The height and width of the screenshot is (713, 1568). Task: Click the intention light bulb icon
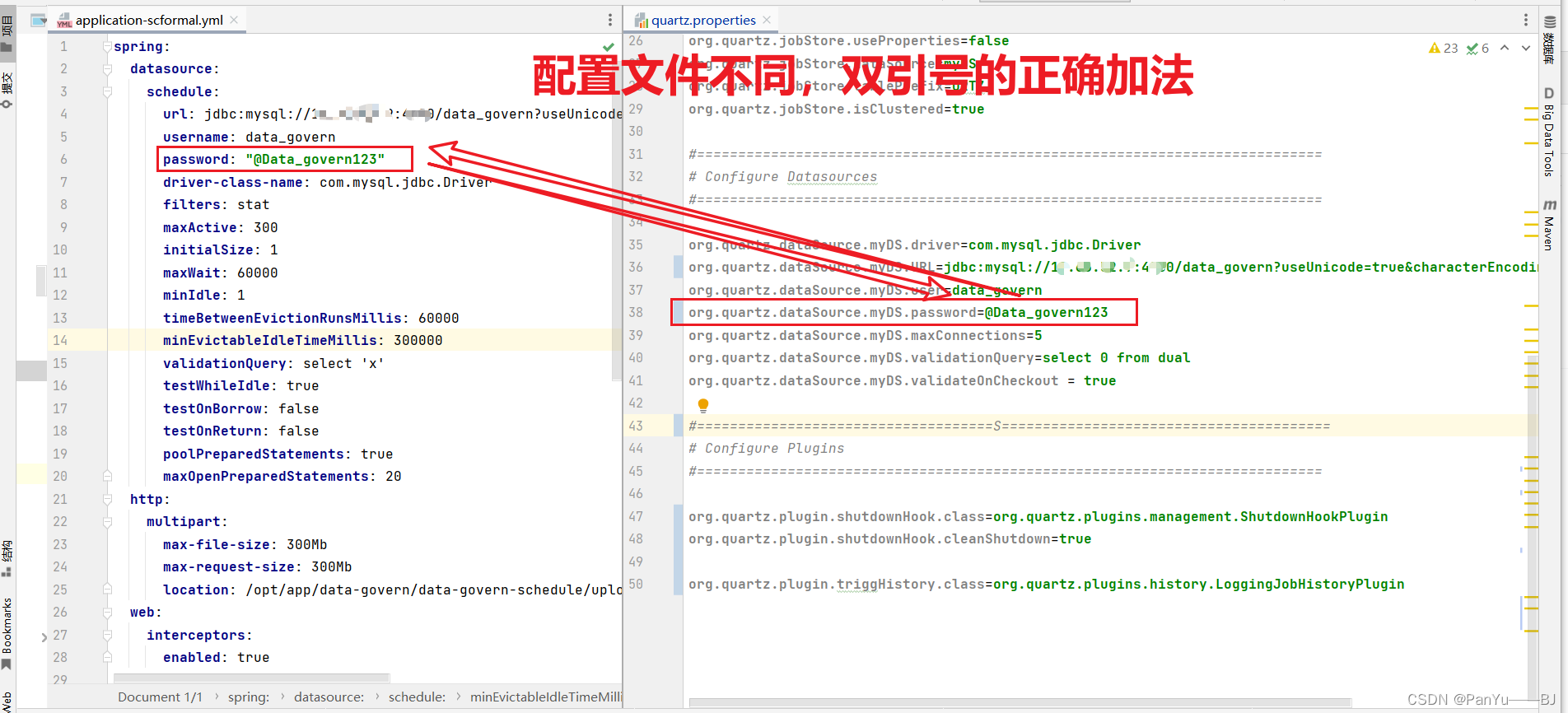702,405
